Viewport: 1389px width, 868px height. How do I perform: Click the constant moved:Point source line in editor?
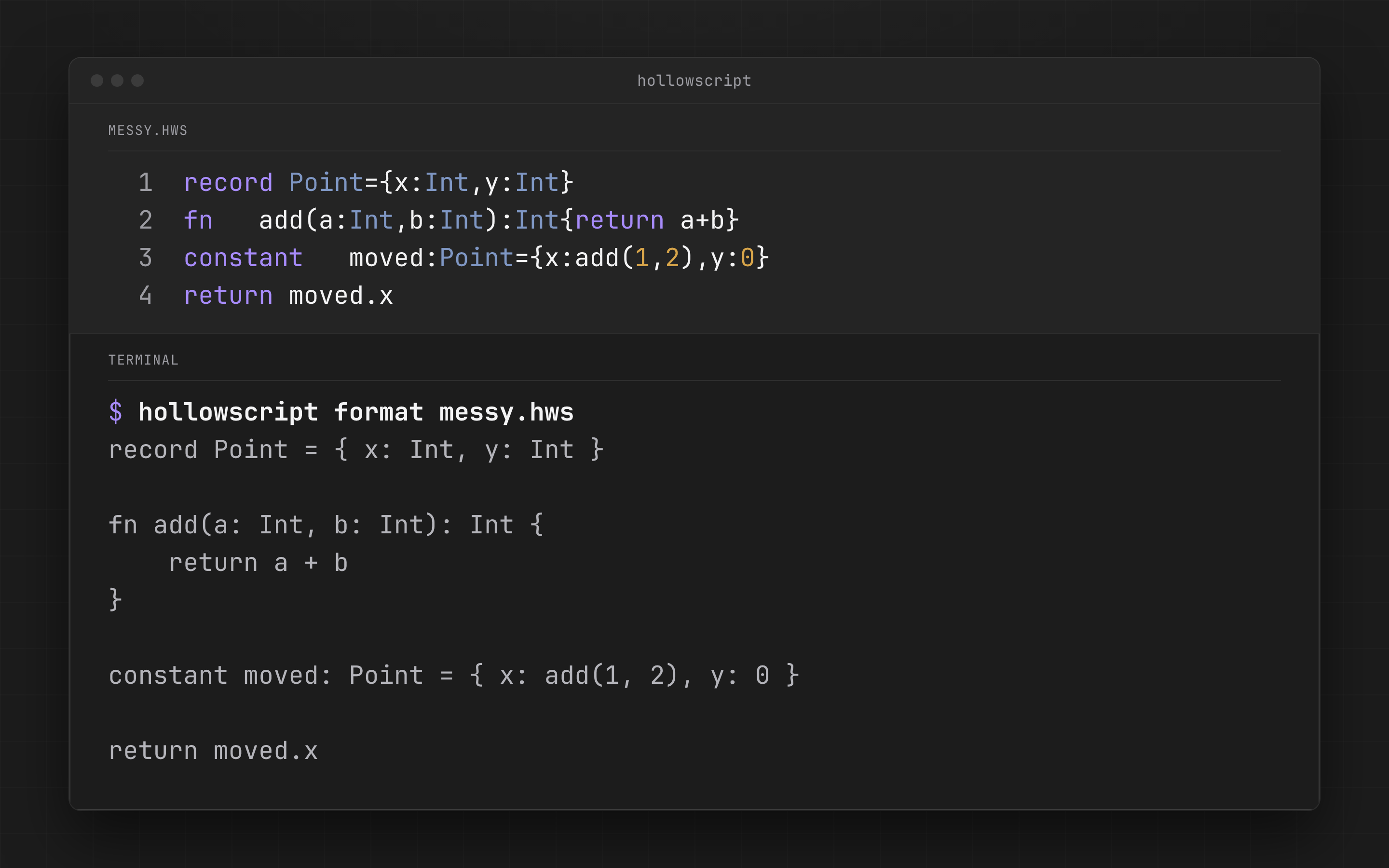(x=477, y=258)
